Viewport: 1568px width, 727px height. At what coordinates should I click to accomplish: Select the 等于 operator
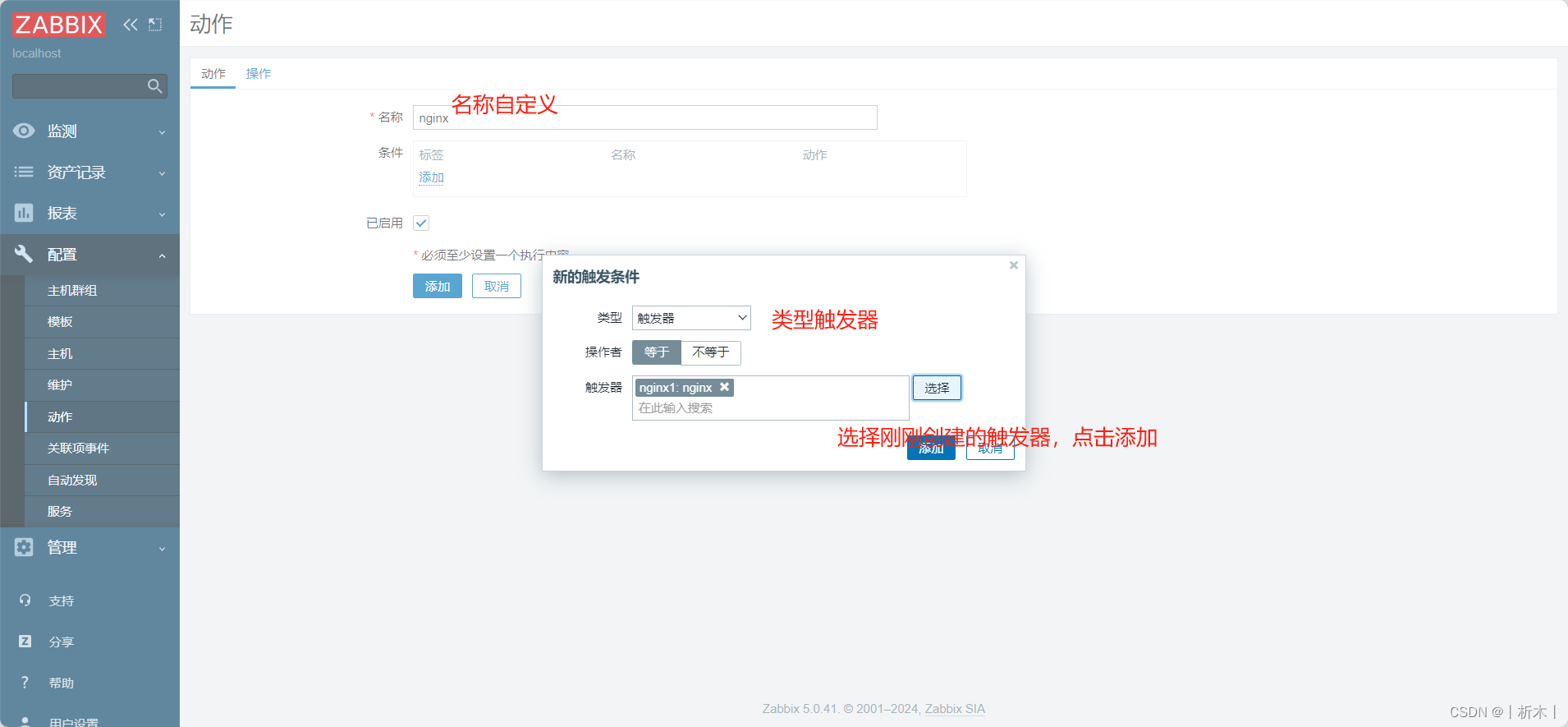(657, 352)
